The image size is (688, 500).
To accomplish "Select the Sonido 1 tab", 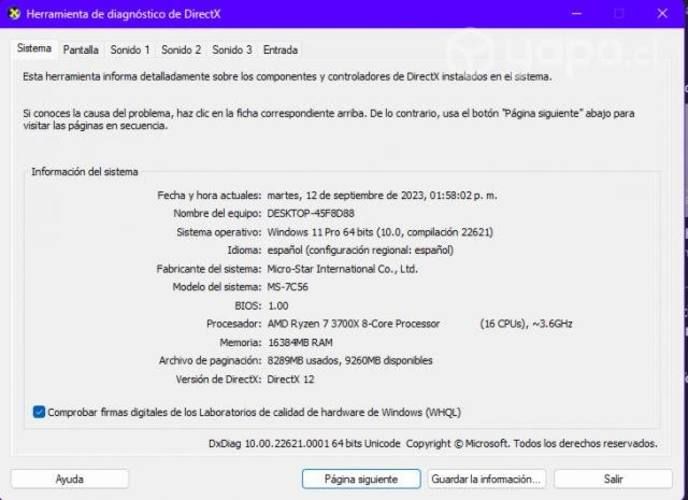I will [130, 50].
